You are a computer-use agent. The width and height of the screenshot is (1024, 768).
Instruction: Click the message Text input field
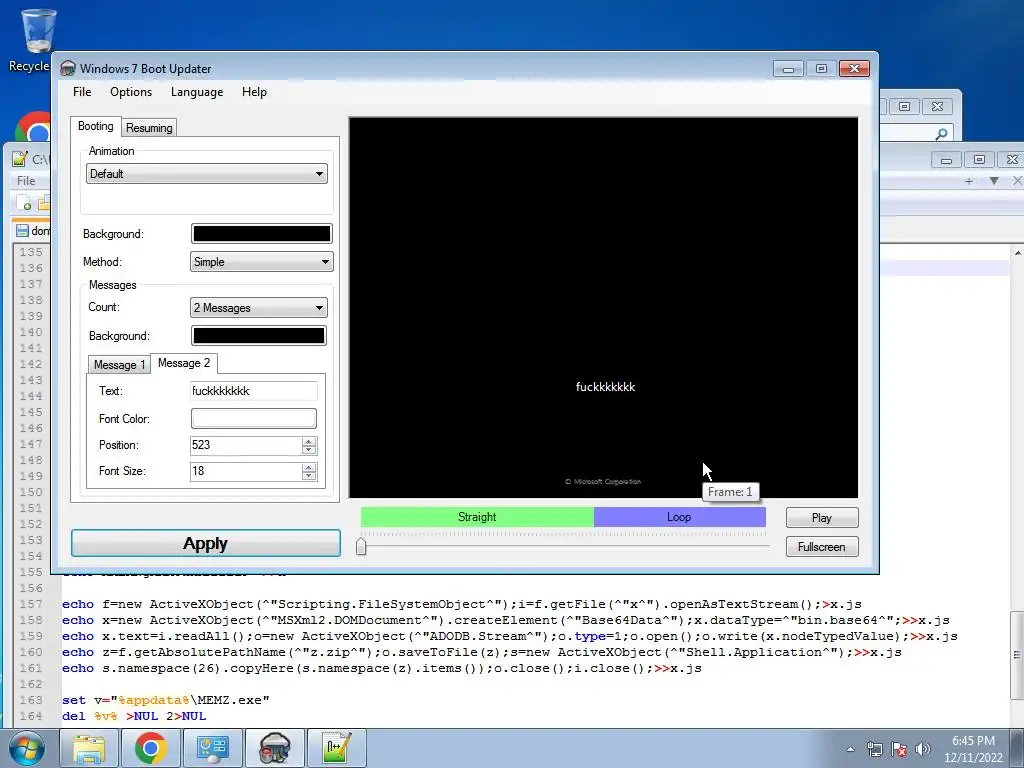tap(253, 391)
